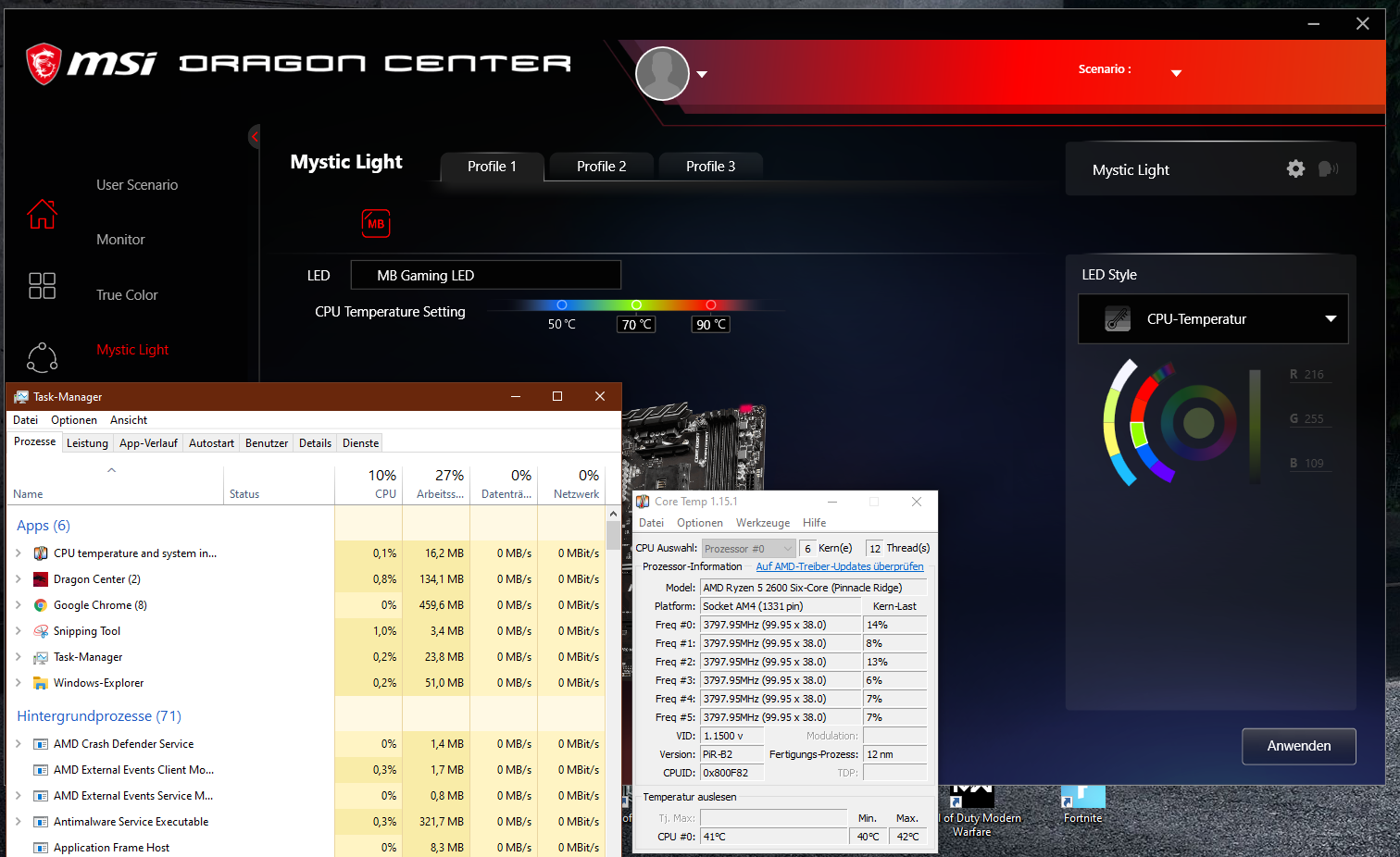Select the CPU temperature and system info icon
This screenshot has width=1400, height=857.
tap(41, 553)
